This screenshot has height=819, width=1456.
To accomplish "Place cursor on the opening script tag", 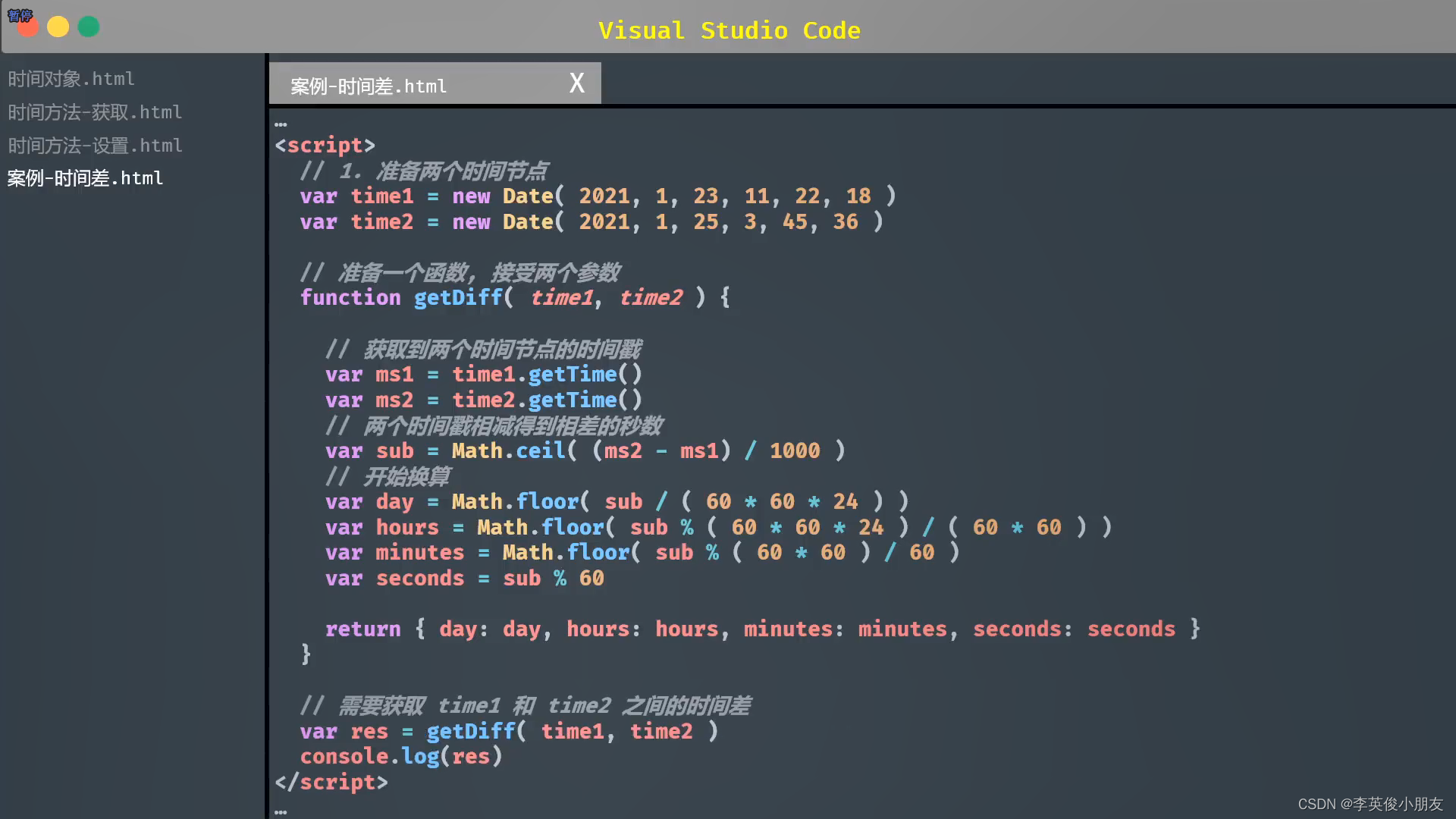I will (x=325, y=145).
